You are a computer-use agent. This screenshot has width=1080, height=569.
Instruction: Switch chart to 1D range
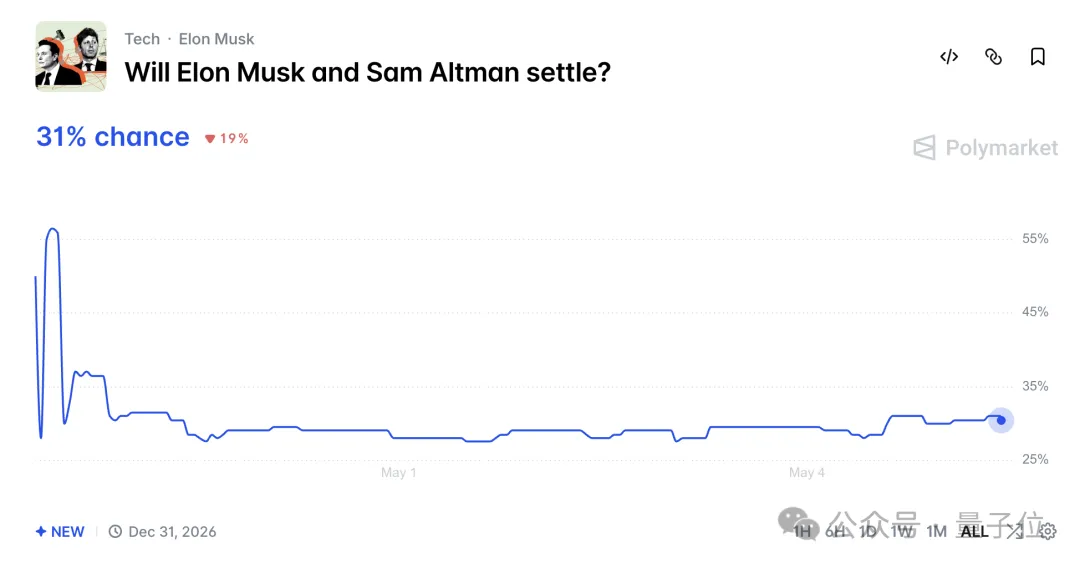coord(868,531)
